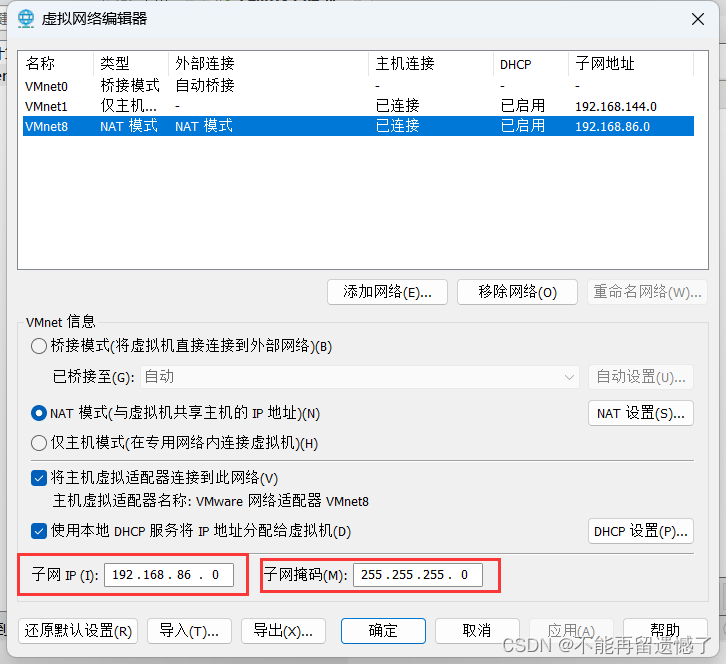Click the 自动设置(U)... button
726x664 pixels.
click(641, 377)
